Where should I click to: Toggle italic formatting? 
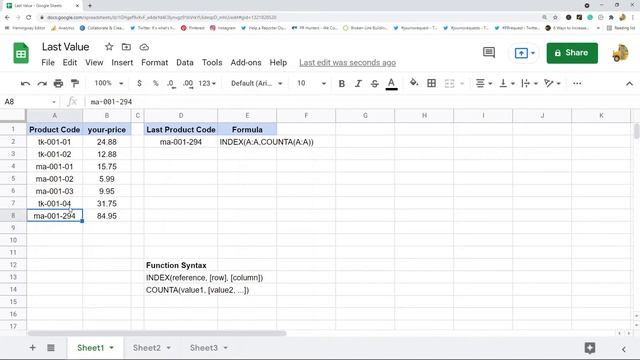pos(358,84)
